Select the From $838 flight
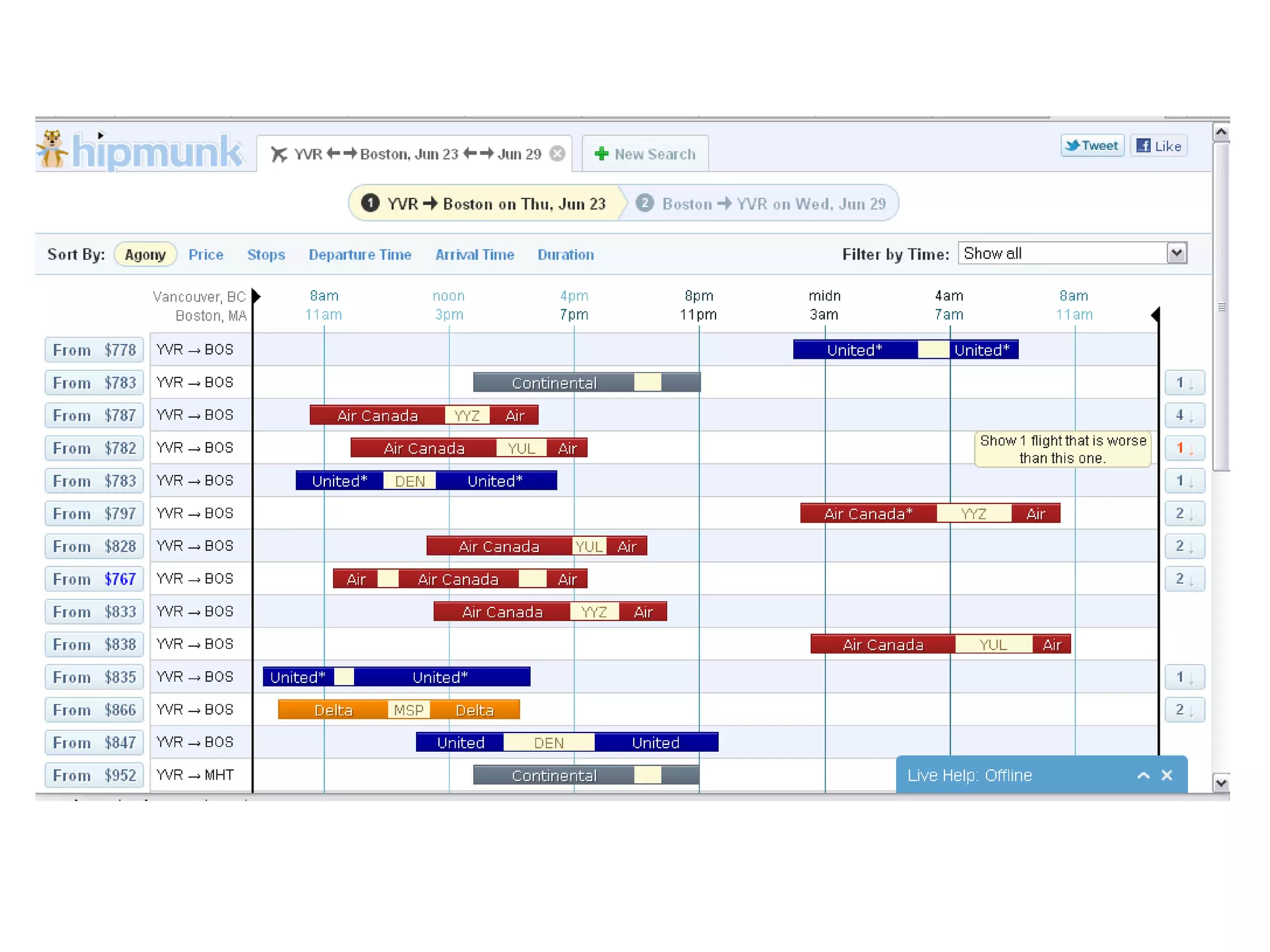1270x952 pixels. pos(94,645)
